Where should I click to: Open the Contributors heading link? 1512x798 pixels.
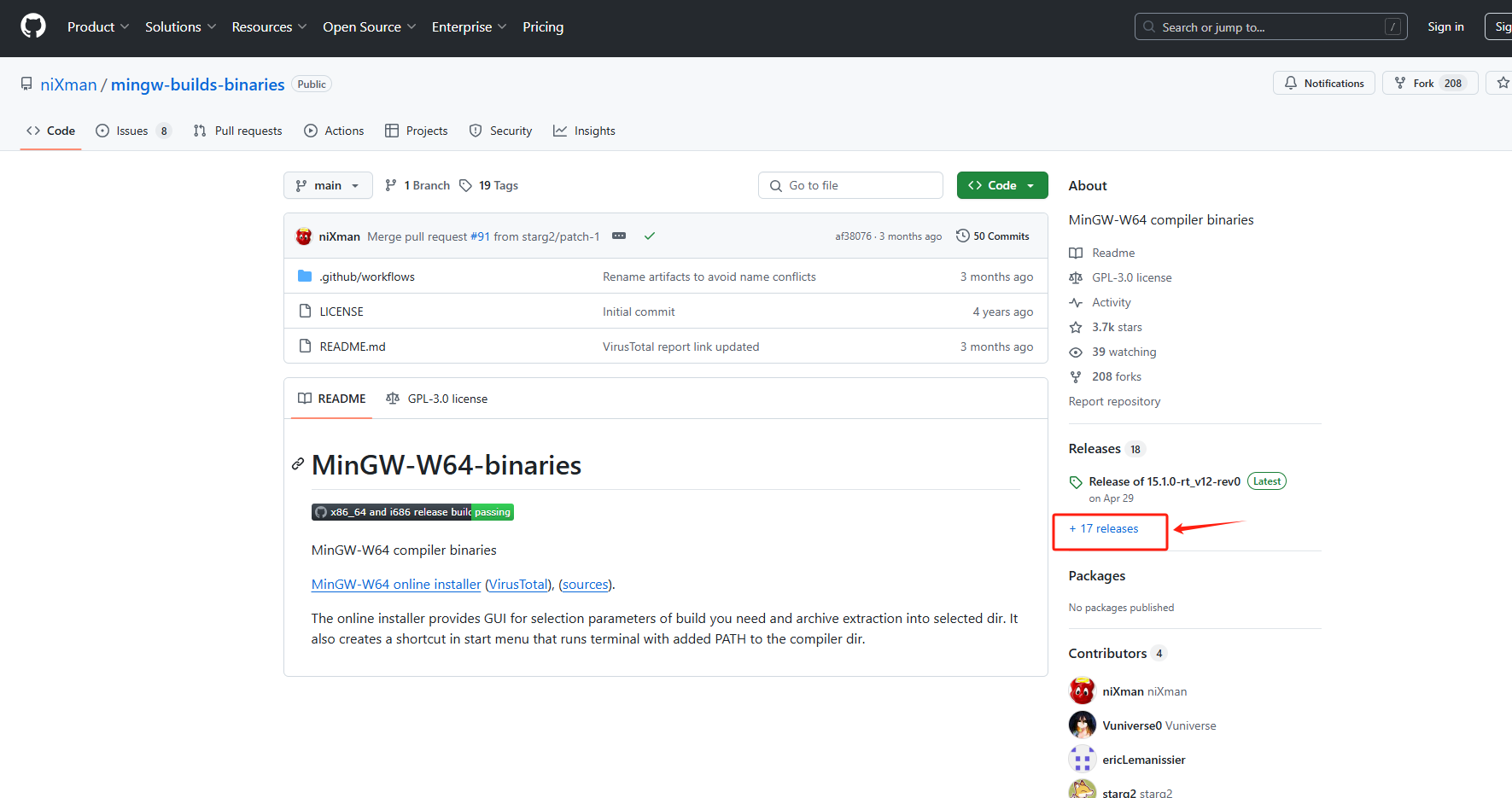[x=1117, y=653]
